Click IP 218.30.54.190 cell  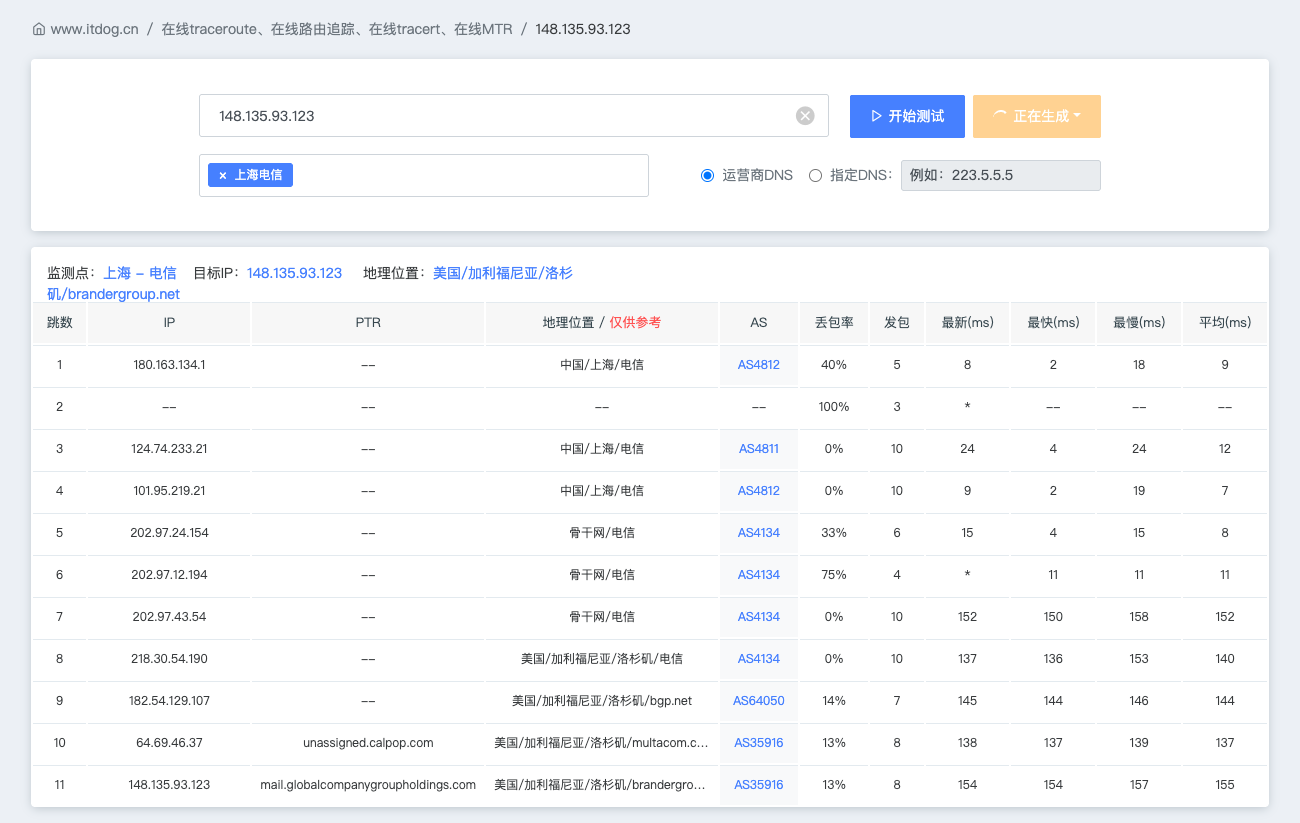(x=169, y=659)
